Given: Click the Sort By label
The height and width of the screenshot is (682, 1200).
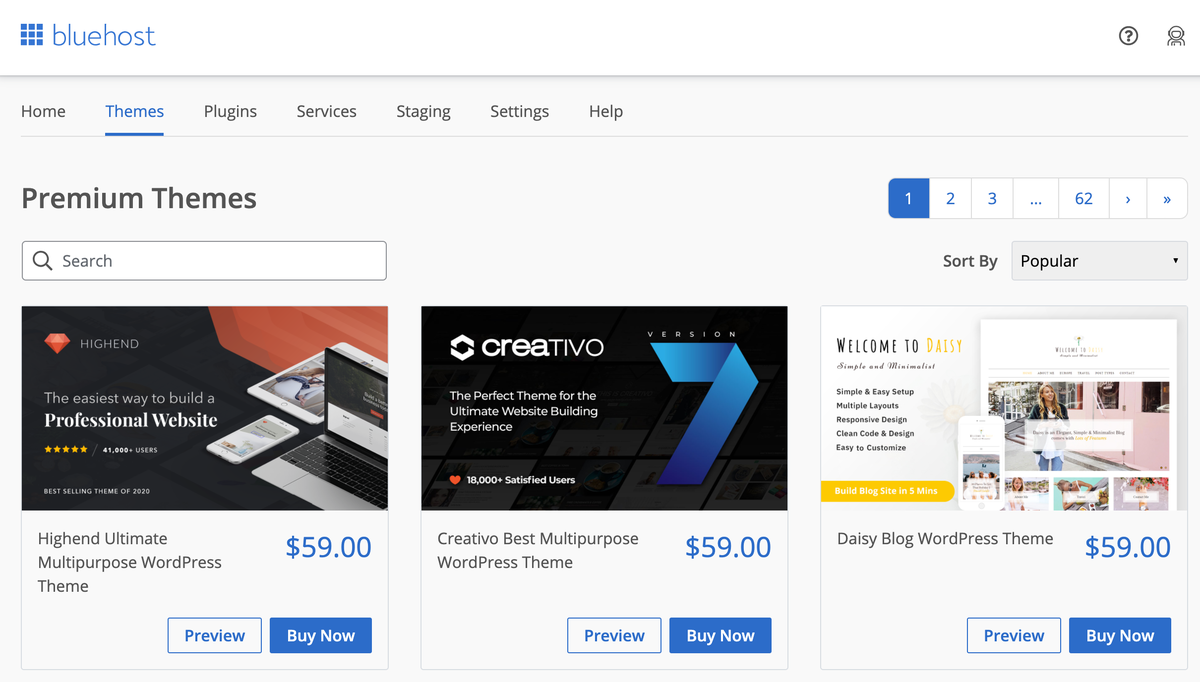Looking at the screenshot, I should pos(970,261).
